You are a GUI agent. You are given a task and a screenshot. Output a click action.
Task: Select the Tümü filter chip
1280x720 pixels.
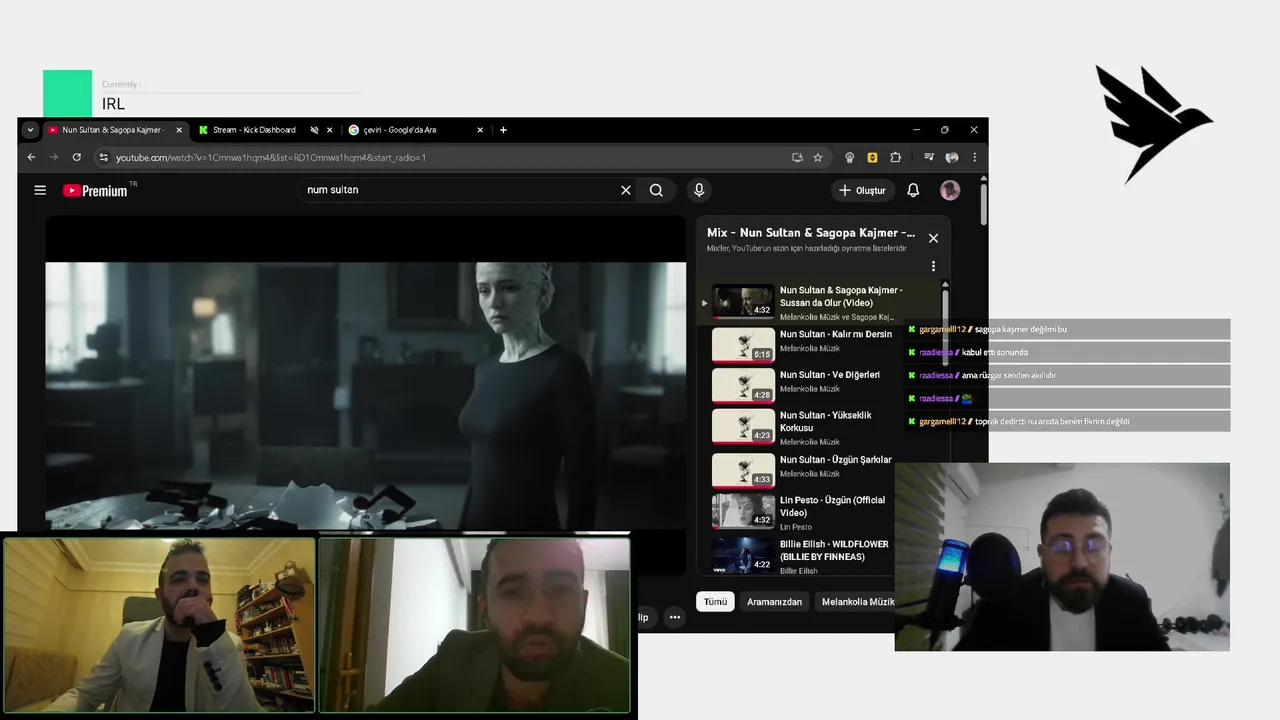point(715,602)
